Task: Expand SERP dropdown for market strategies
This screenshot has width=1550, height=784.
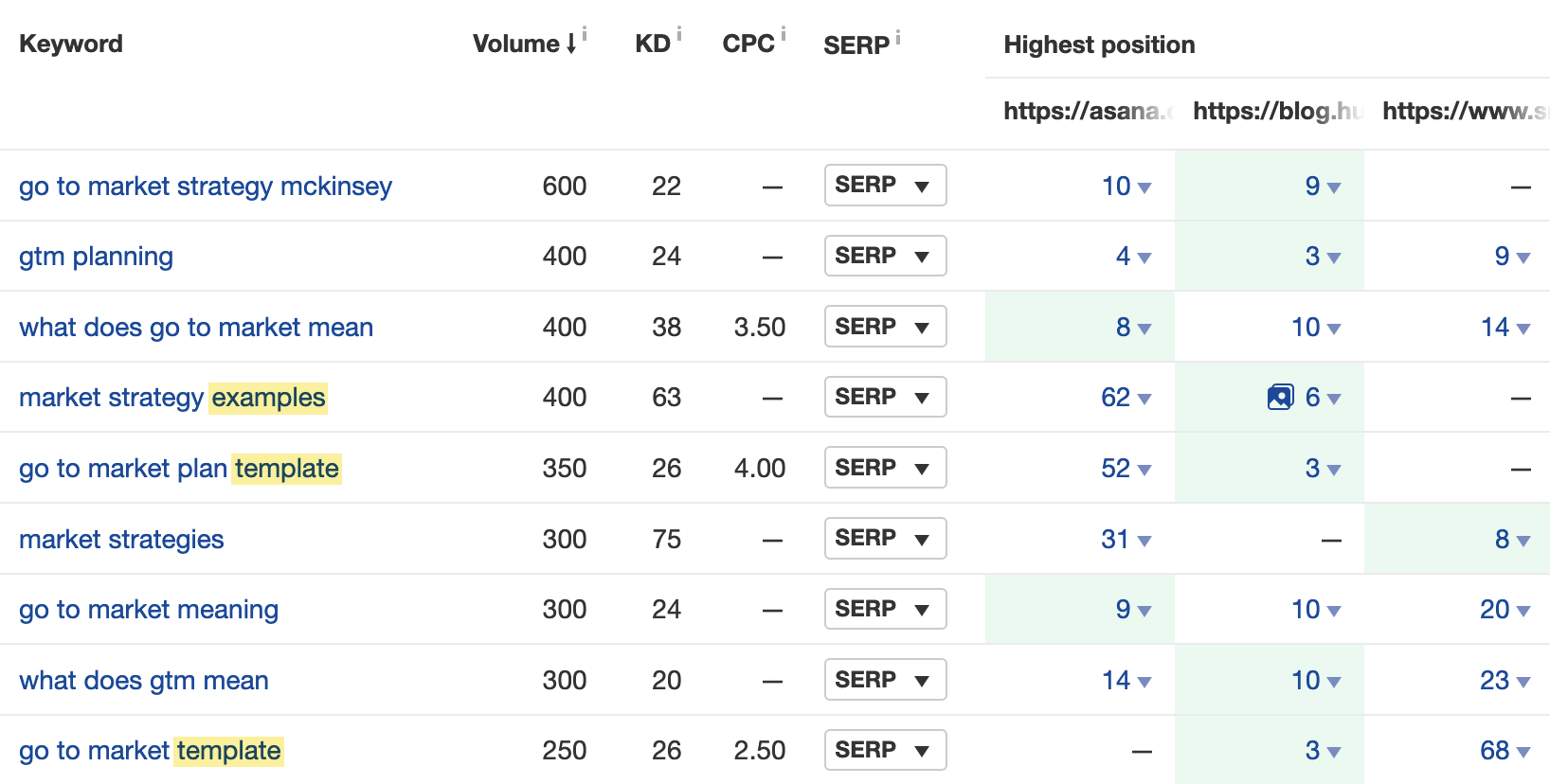Action: (885, 539)
